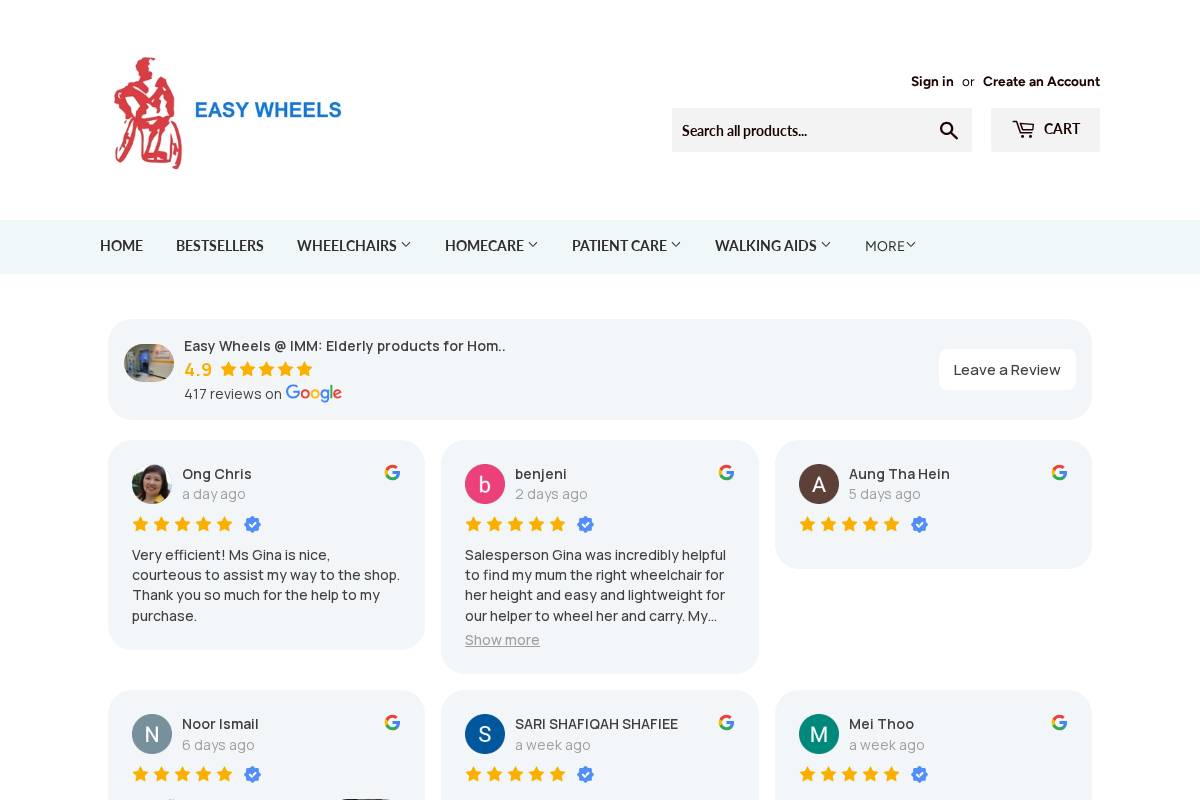Click the verified badge on Noor Ismail's rating

(x=252, y=774)
